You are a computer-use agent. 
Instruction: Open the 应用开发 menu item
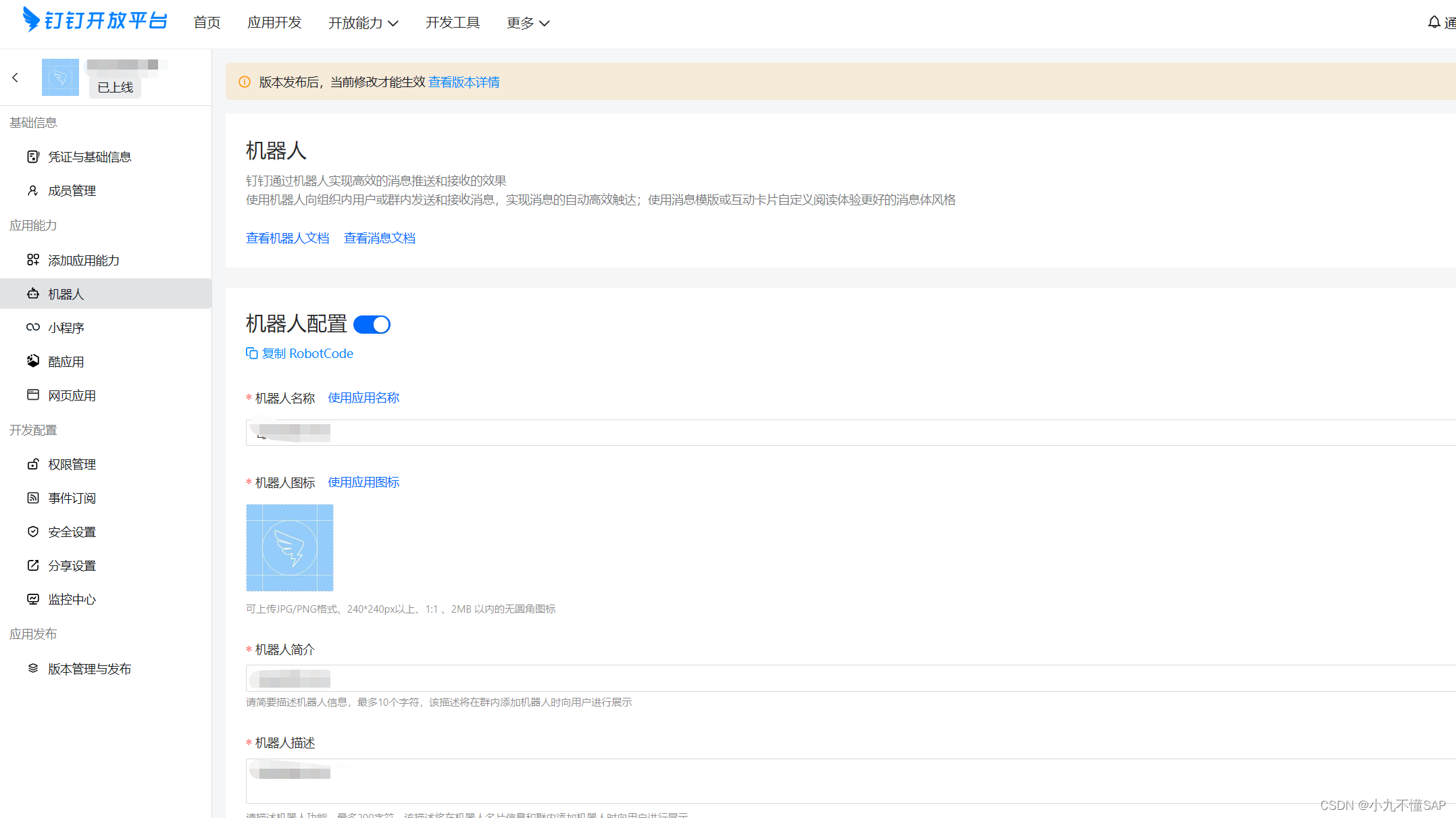274,23
